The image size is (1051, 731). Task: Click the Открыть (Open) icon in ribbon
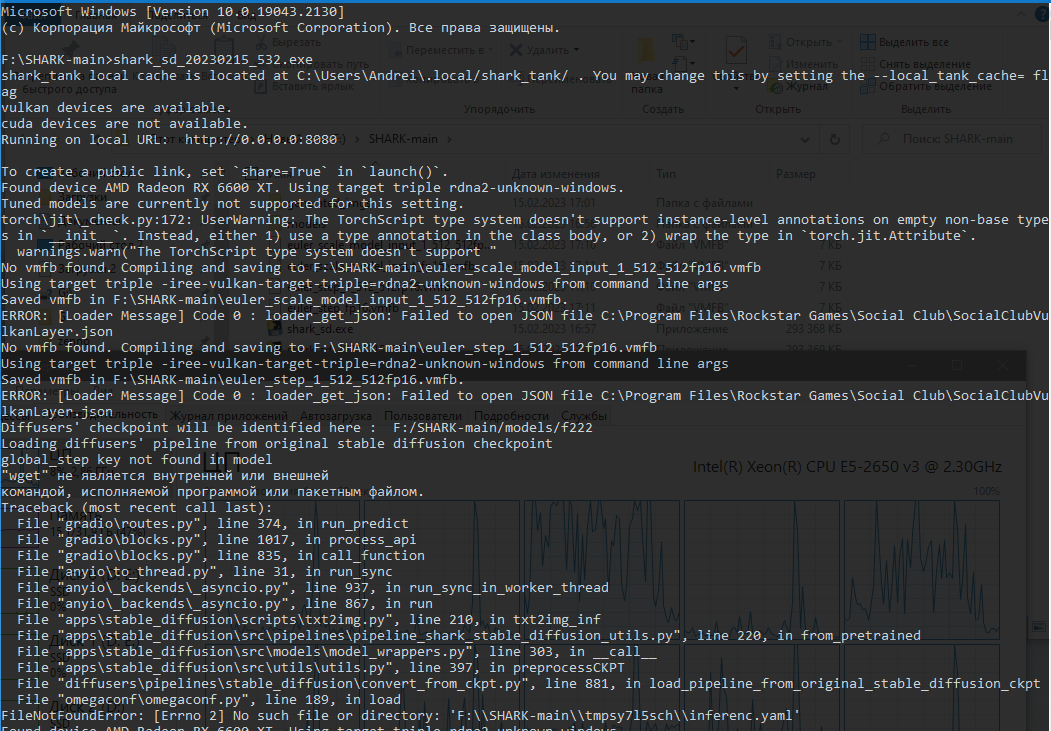coord(773,42)
